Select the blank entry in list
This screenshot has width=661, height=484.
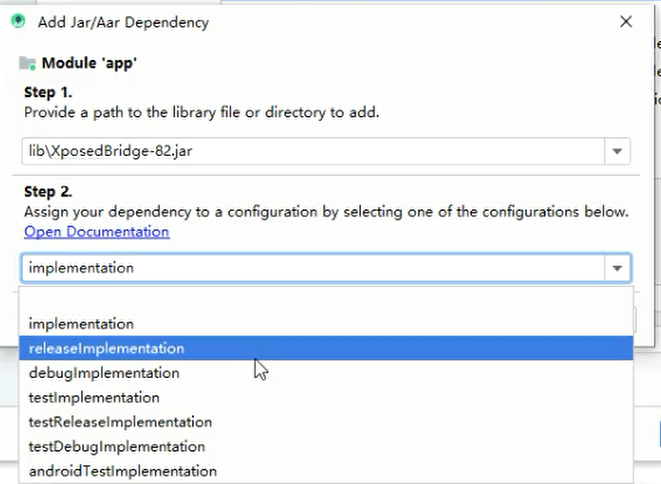(326, 300)
